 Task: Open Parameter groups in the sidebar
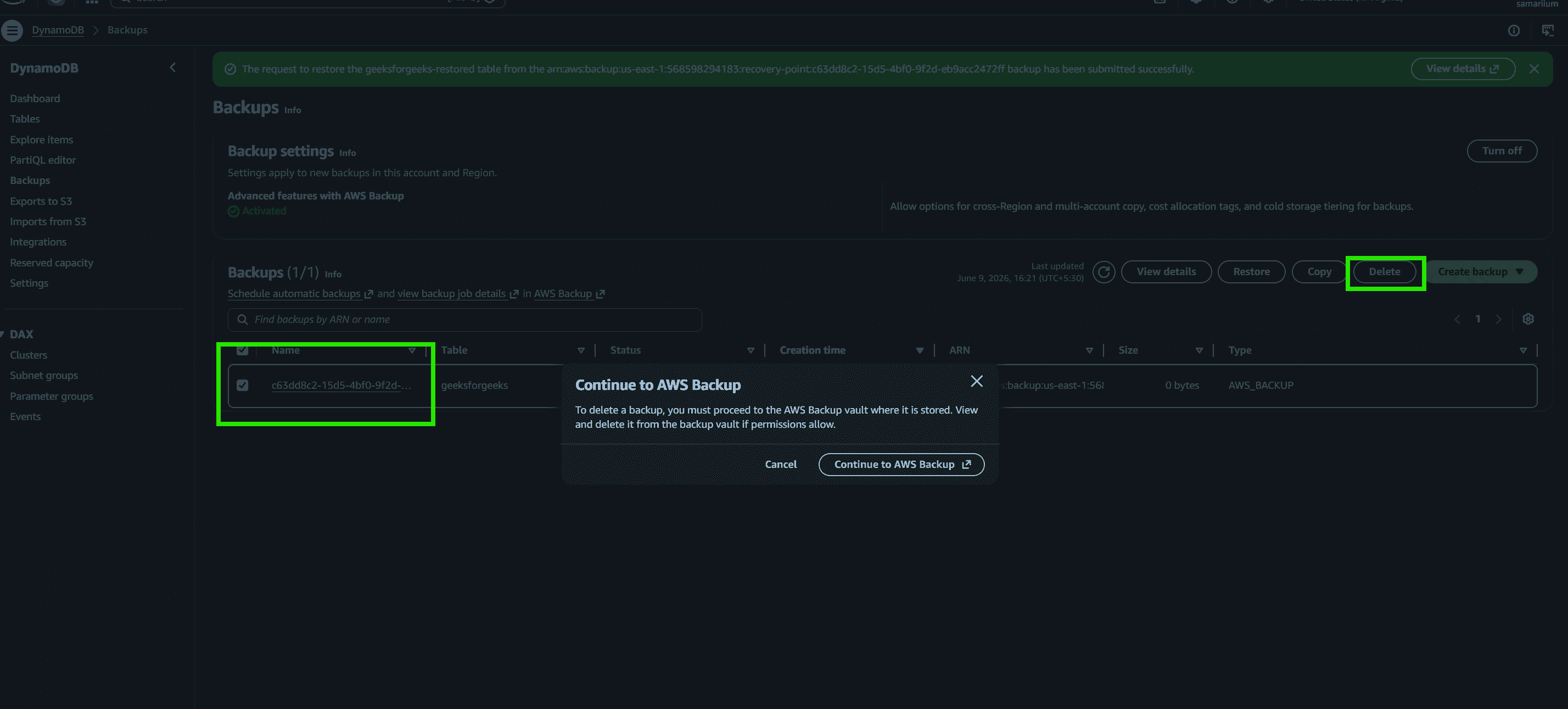click(x=51, y=396)
